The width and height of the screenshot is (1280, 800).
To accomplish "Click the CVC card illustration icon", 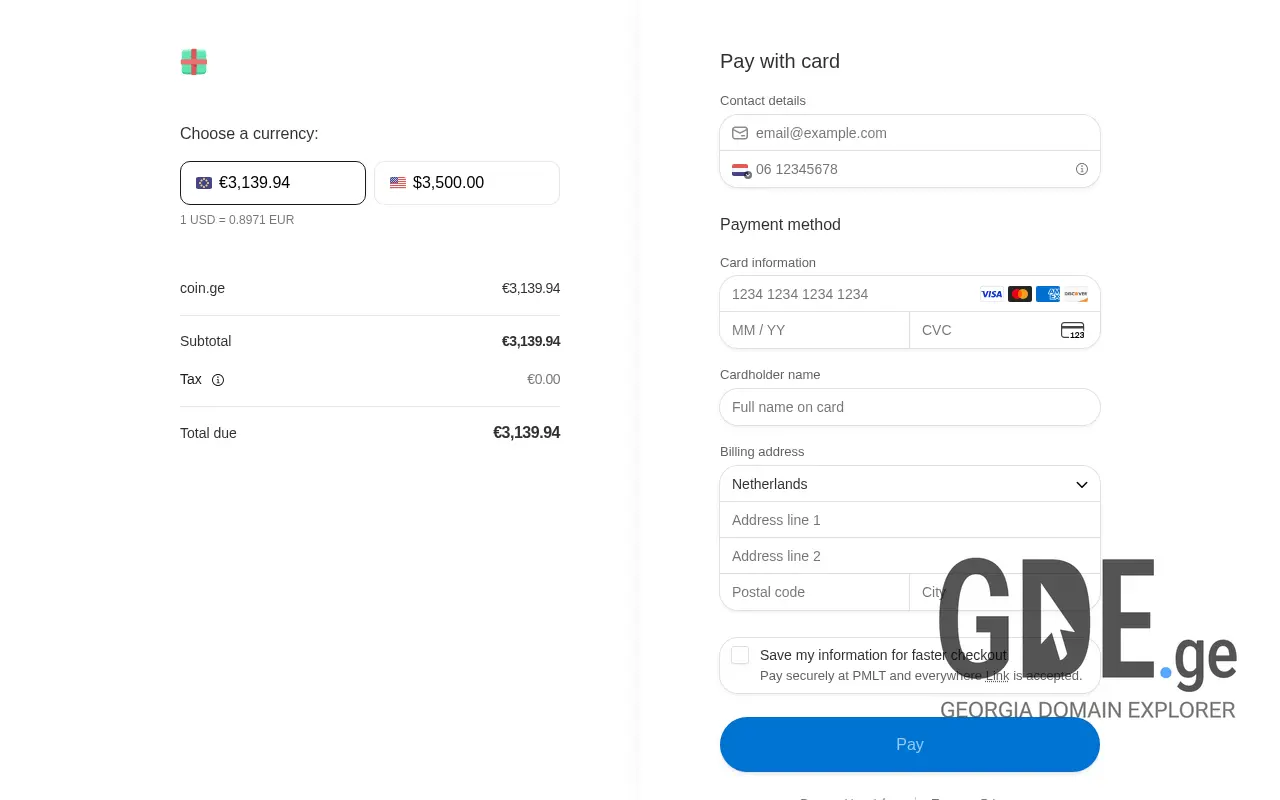I will 1072,330.
